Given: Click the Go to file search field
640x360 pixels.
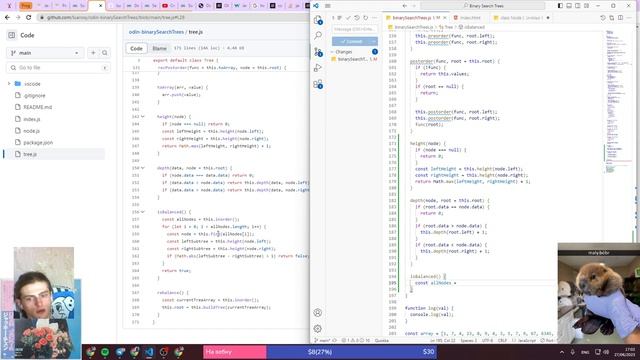Looking at the screenshot, I should tap(58, 68).
